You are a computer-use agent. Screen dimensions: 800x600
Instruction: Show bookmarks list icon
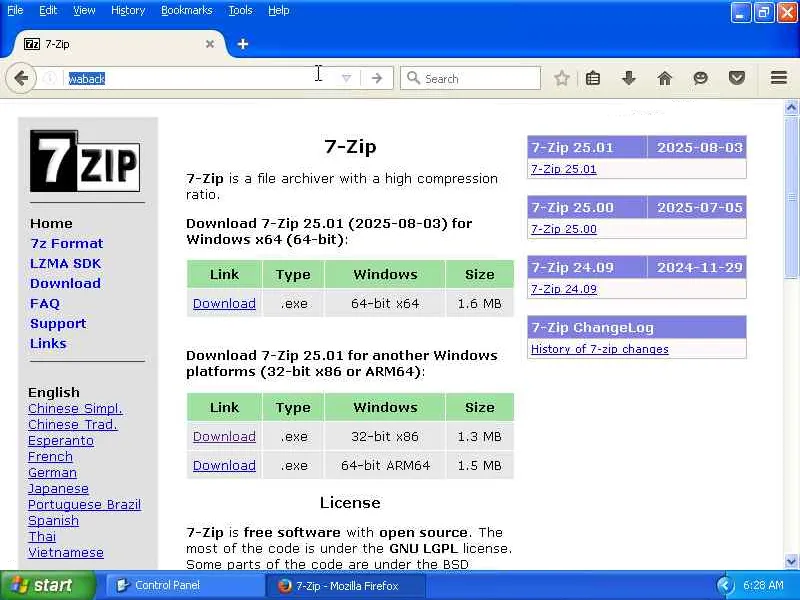[593, 78]
